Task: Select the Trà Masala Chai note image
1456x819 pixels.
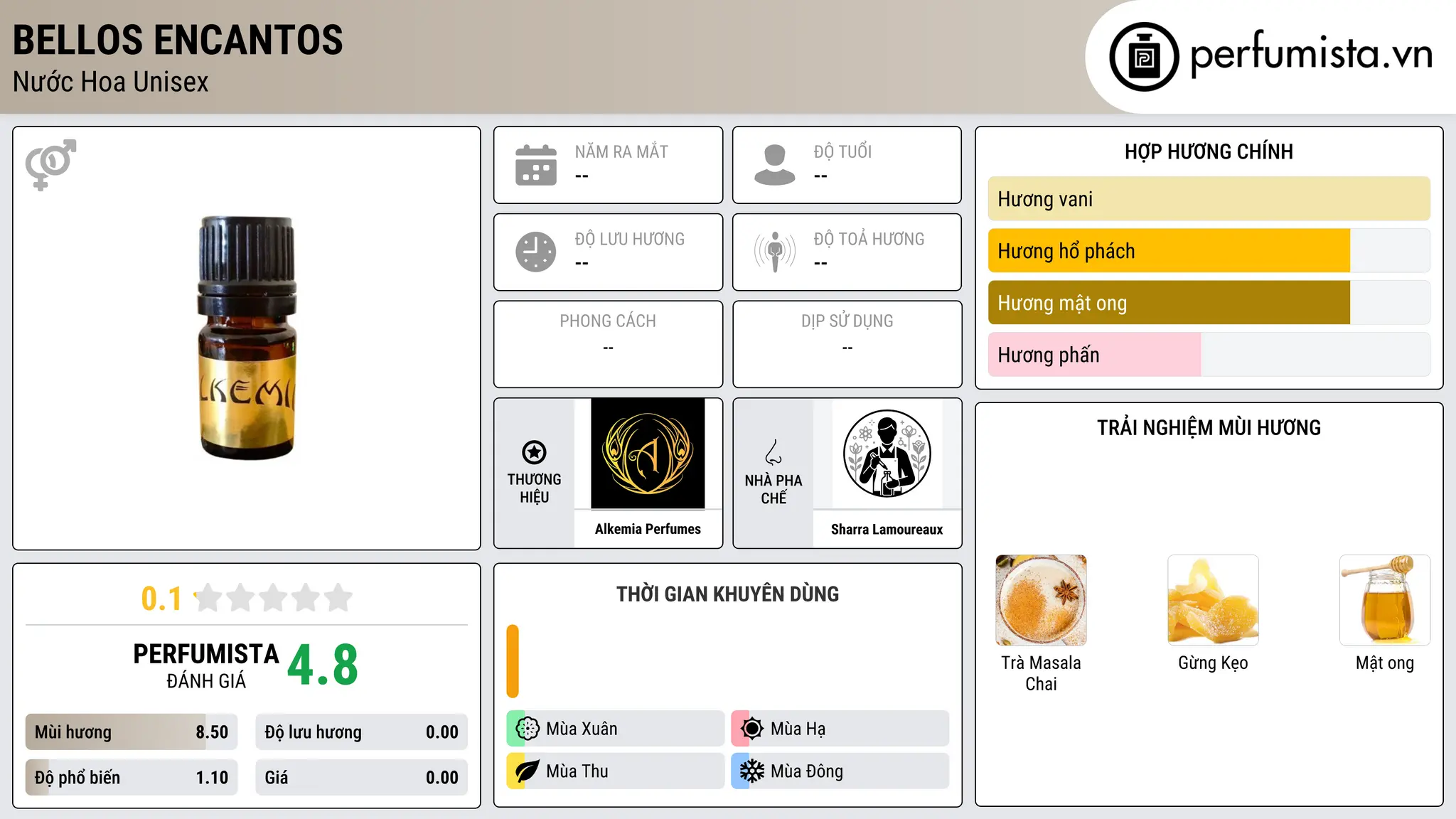Action: point(1041,600)
